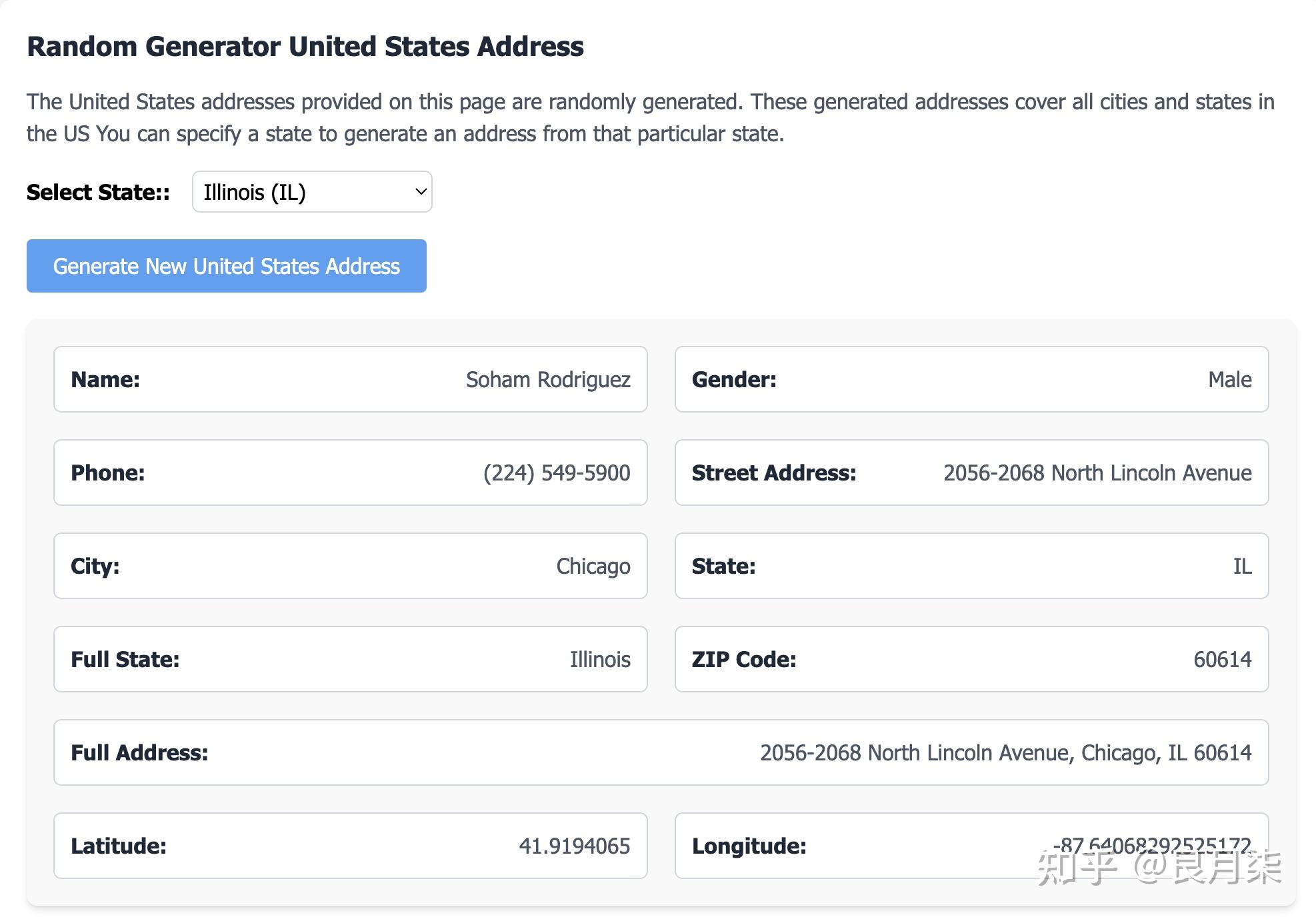
Task: Click the Name value Soham Rodriguez
Action: [x=547, y=379]
